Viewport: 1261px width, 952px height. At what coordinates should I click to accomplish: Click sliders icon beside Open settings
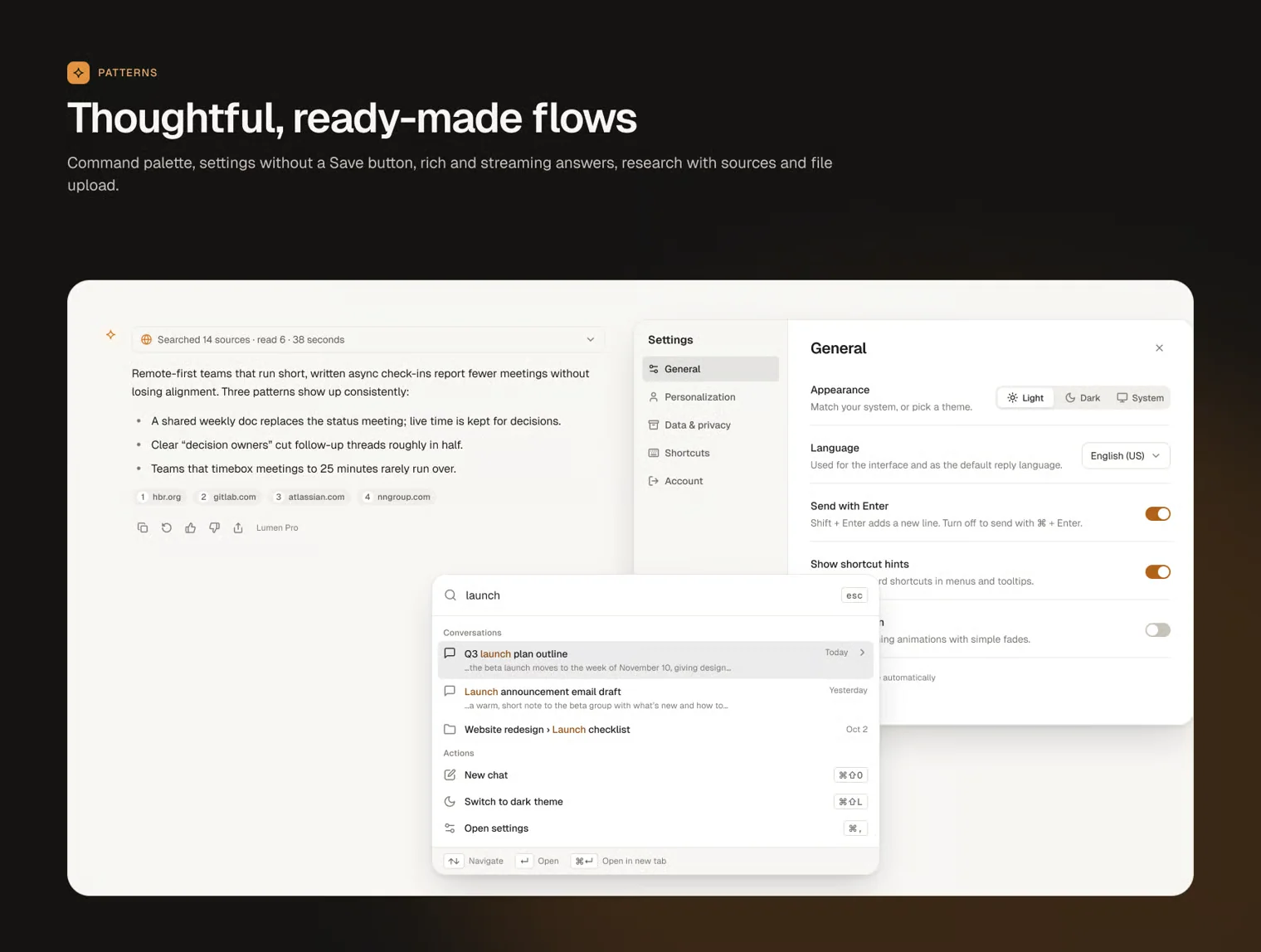click(450, 828)
